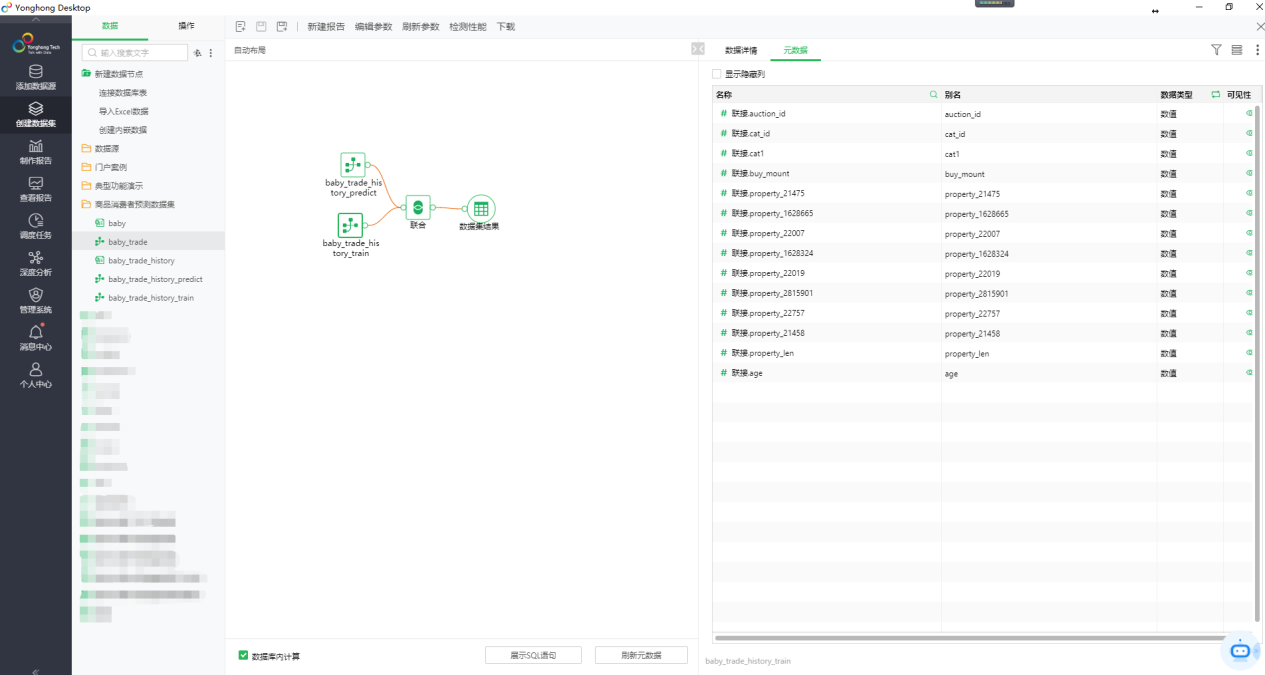Open 查看报告 sidebar section

(x=36, y=190)
